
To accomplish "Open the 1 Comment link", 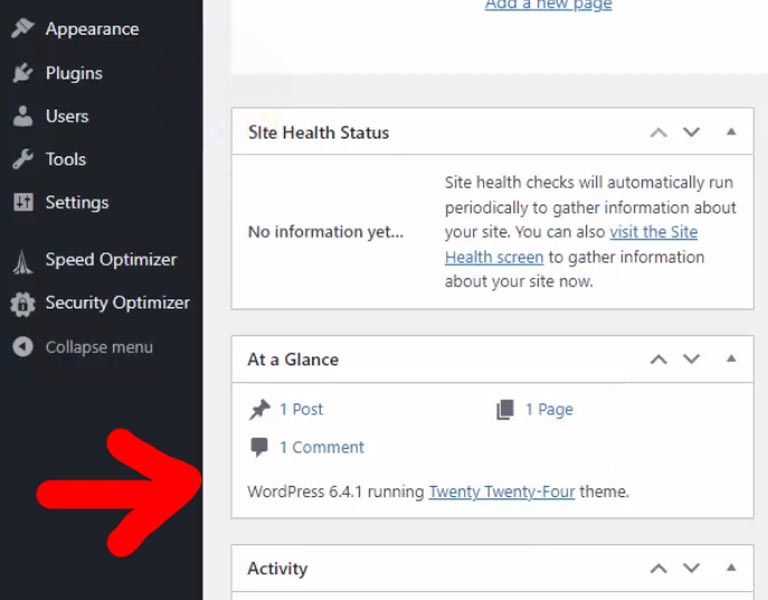I will [x=322, y=447].
